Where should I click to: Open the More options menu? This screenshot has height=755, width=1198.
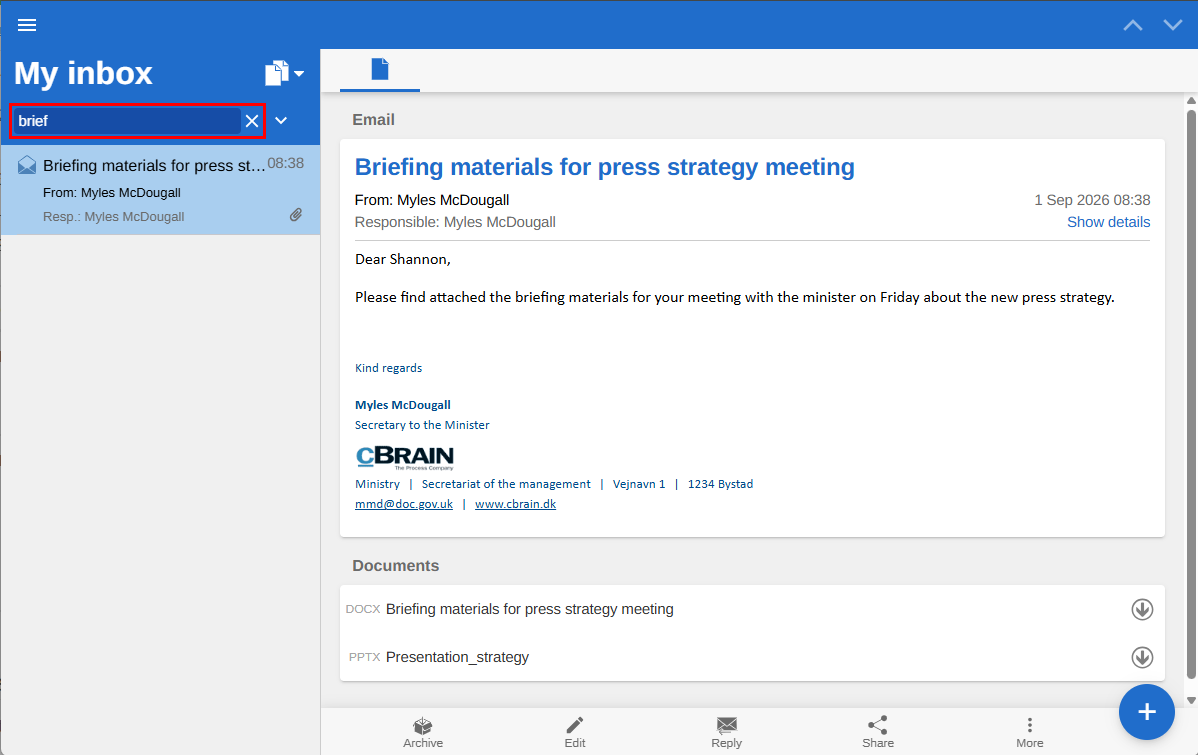pyautogui.click(x=1029, y=732)
